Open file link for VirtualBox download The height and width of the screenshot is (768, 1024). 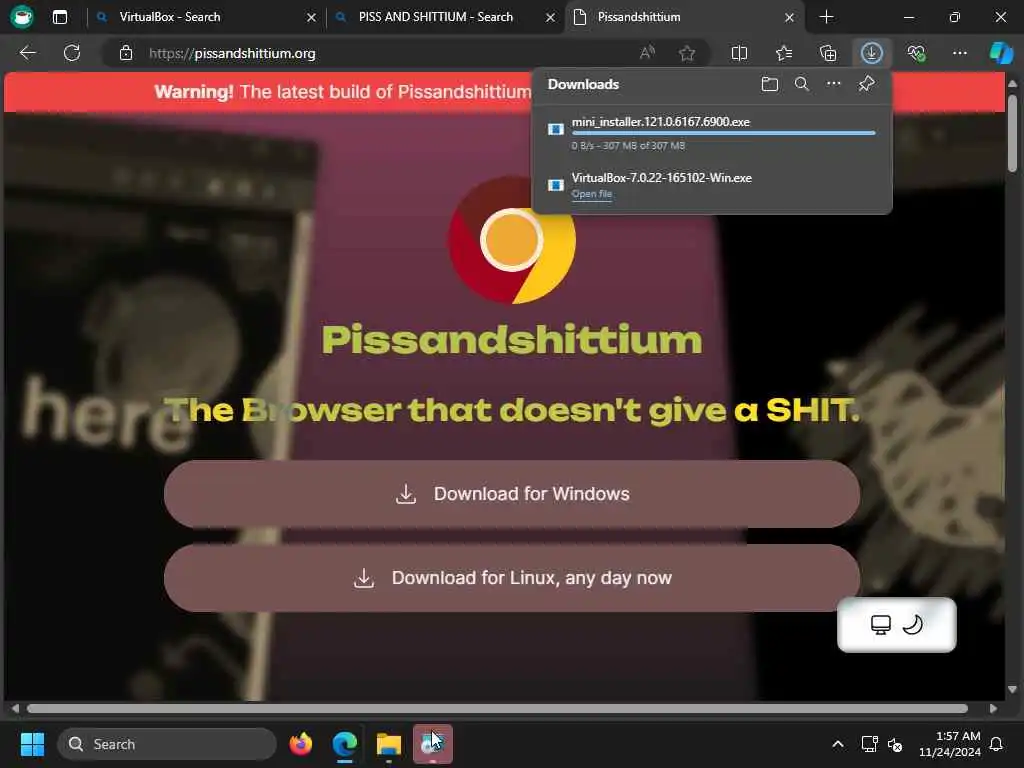tap(592, 194)
